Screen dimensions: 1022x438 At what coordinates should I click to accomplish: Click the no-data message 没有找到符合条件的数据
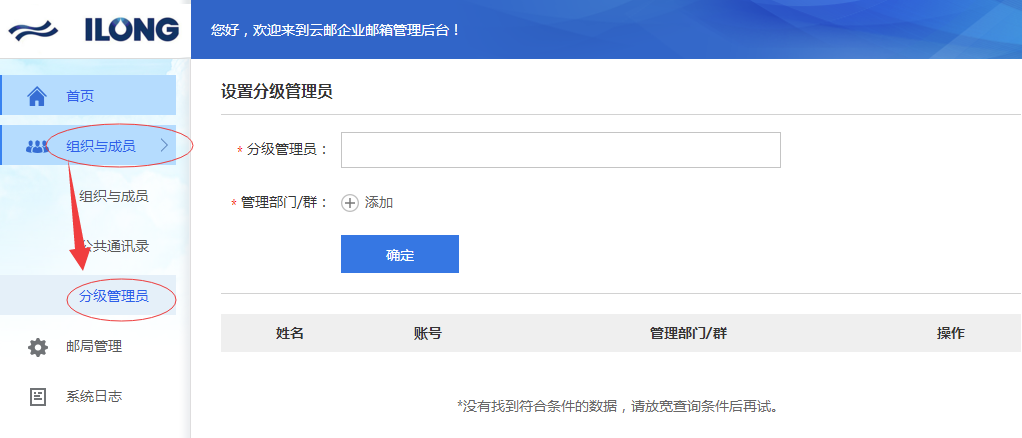point(618,407)
